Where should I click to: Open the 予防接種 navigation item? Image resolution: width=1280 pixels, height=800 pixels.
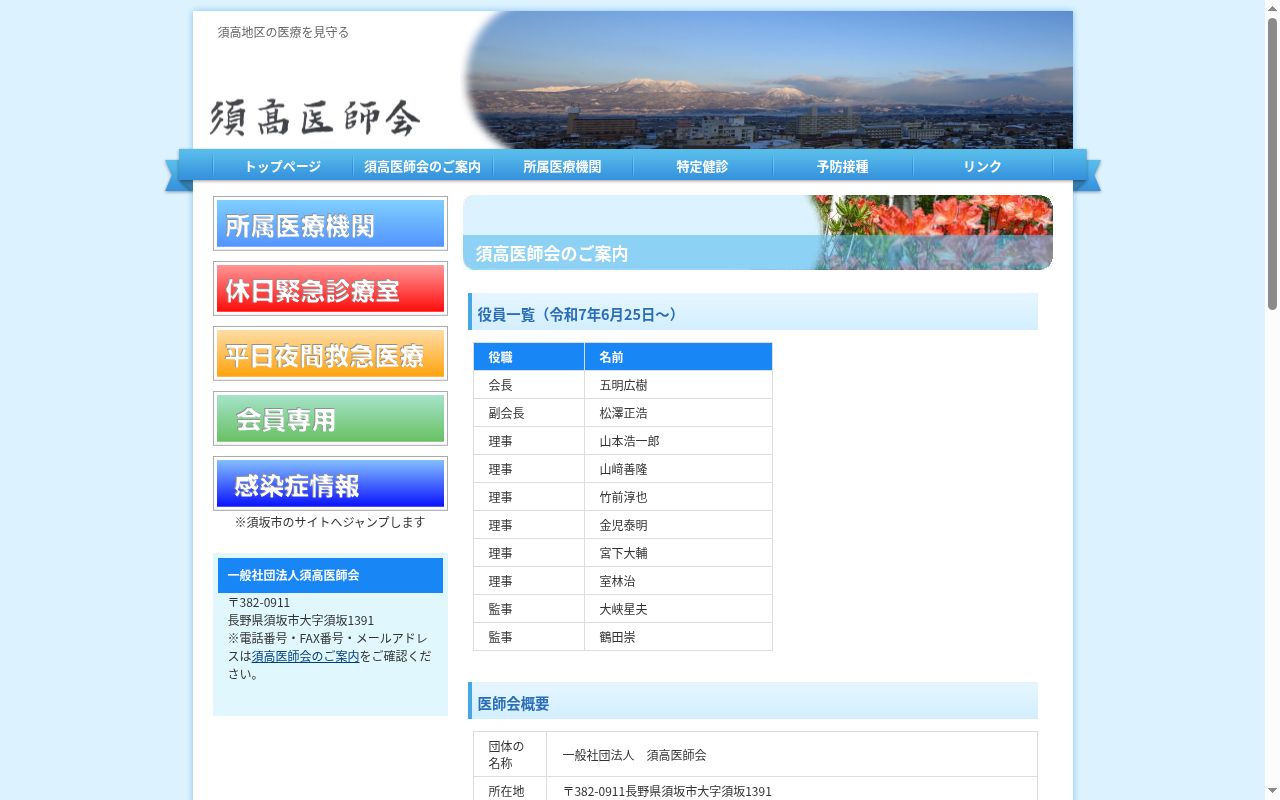[843, 167]
